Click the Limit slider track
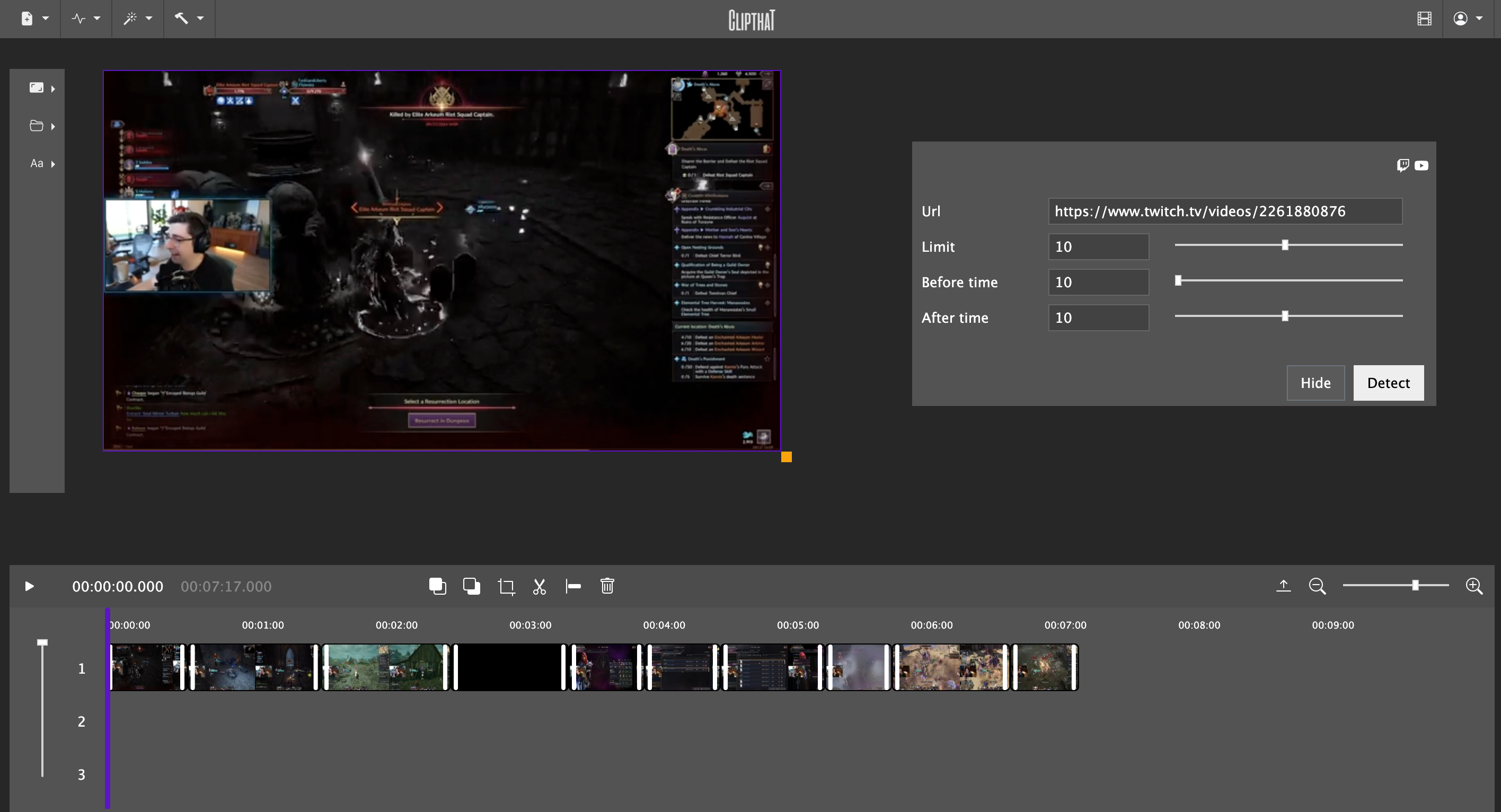Viewport: 1501px width, 812px height. (x=1340, y=245)
